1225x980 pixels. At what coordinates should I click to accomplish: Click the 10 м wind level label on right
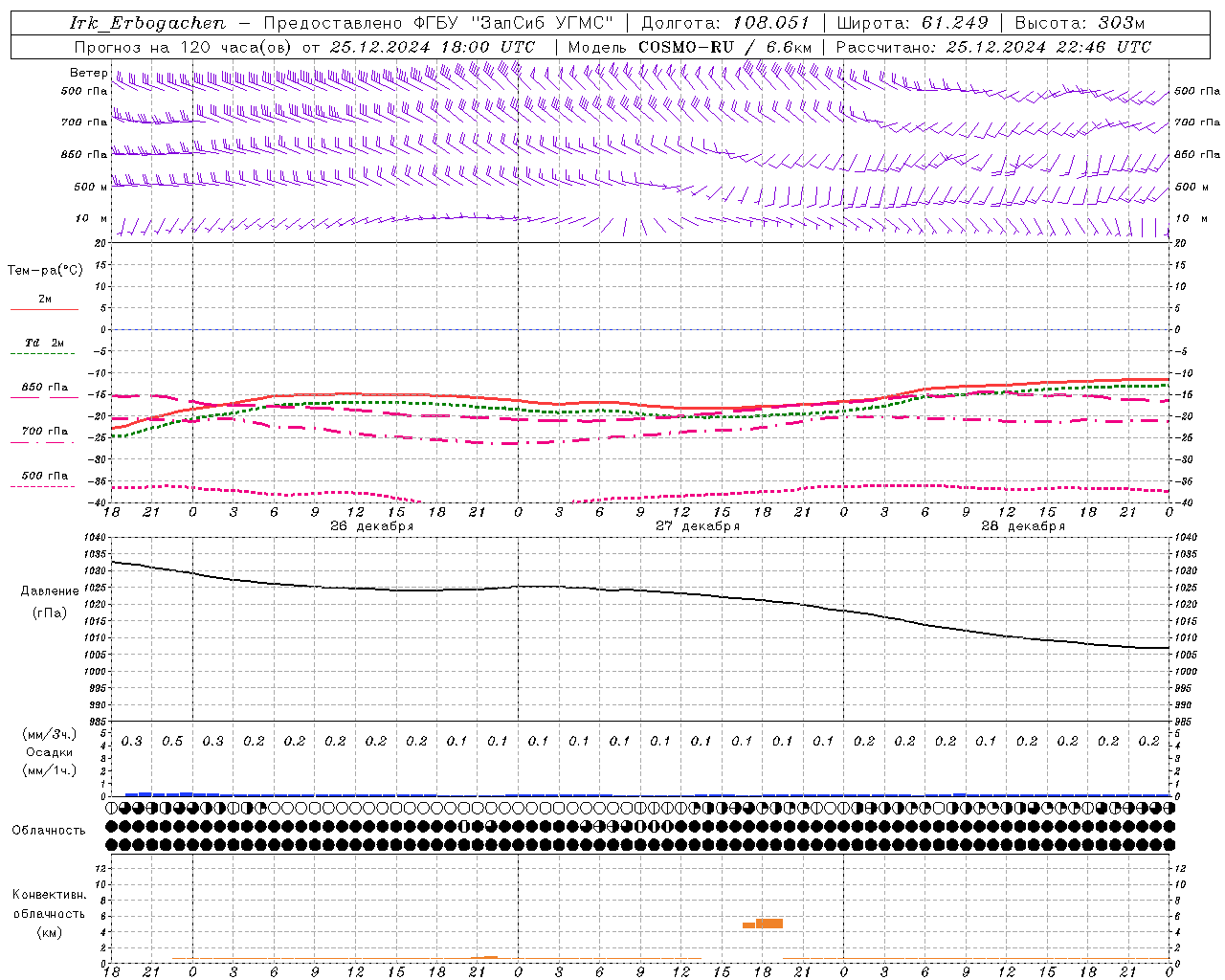[x=1192, y=218]
